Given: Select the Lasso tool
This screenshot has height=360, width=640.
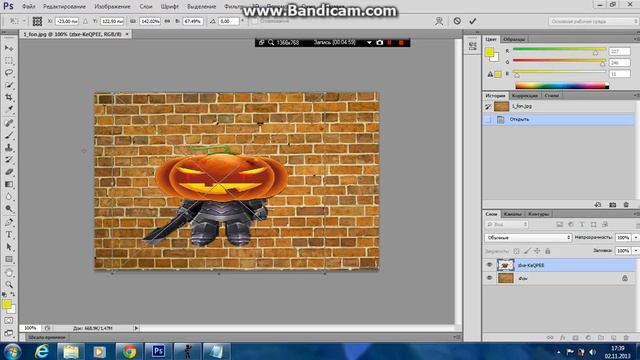Looking at the screenshot, I should pos(9,73).
